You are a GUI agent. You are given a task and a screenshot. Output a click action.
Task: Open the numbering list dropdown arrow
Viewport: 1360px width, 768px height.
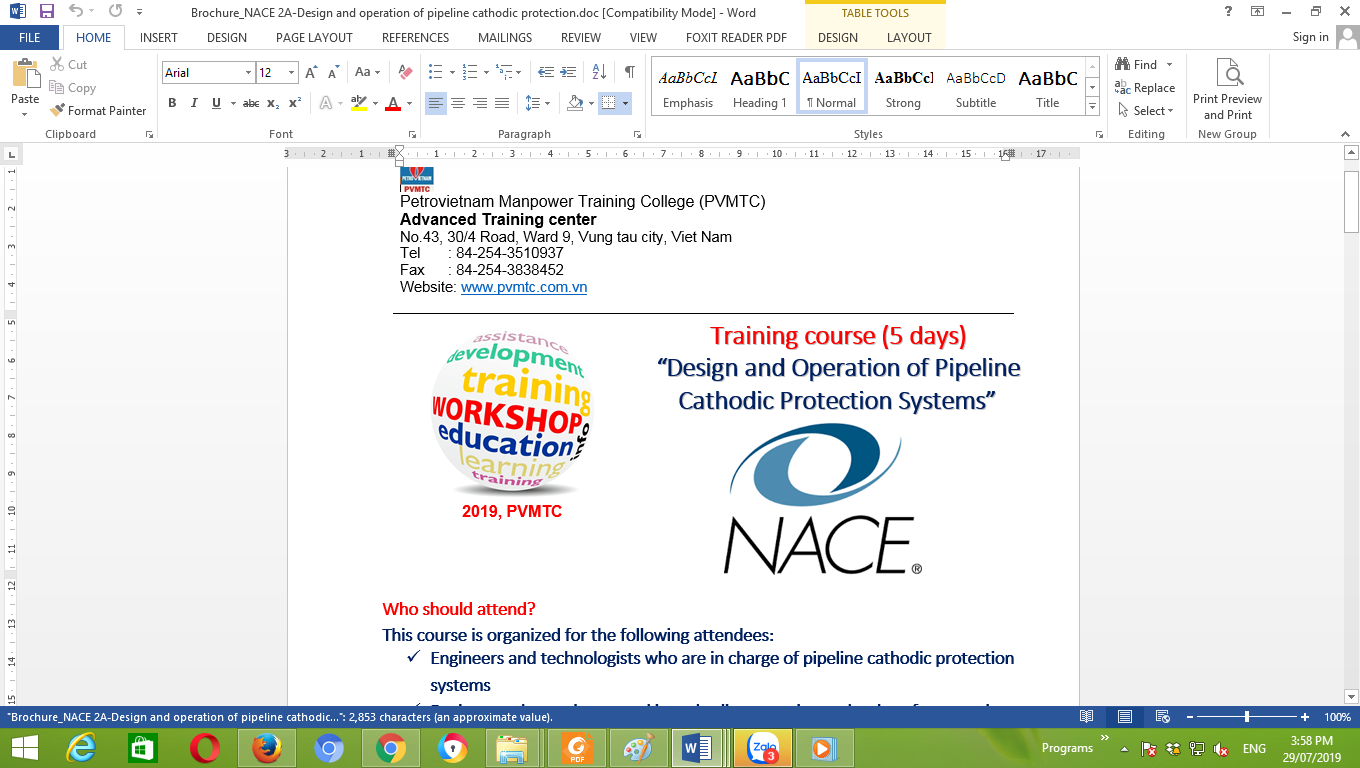[x=486, y=72]
